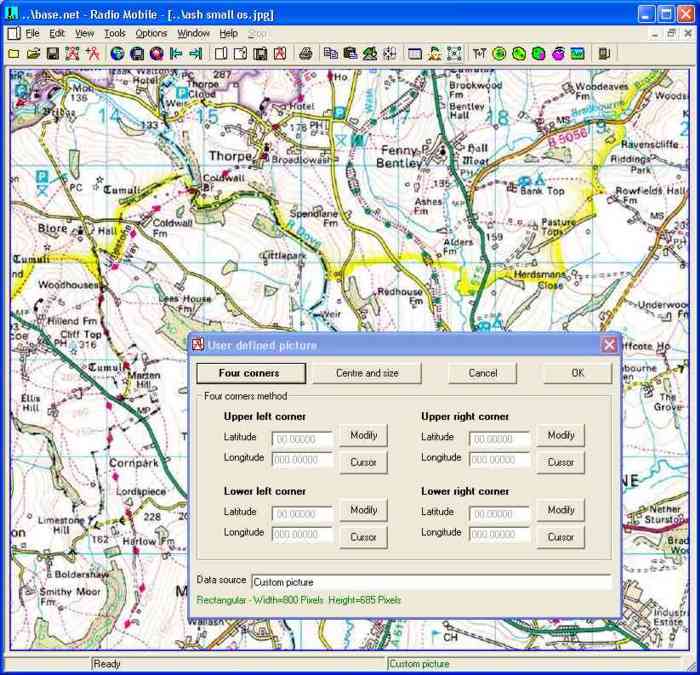Click Cancel in User defined picture dialog

coord(483,373)
